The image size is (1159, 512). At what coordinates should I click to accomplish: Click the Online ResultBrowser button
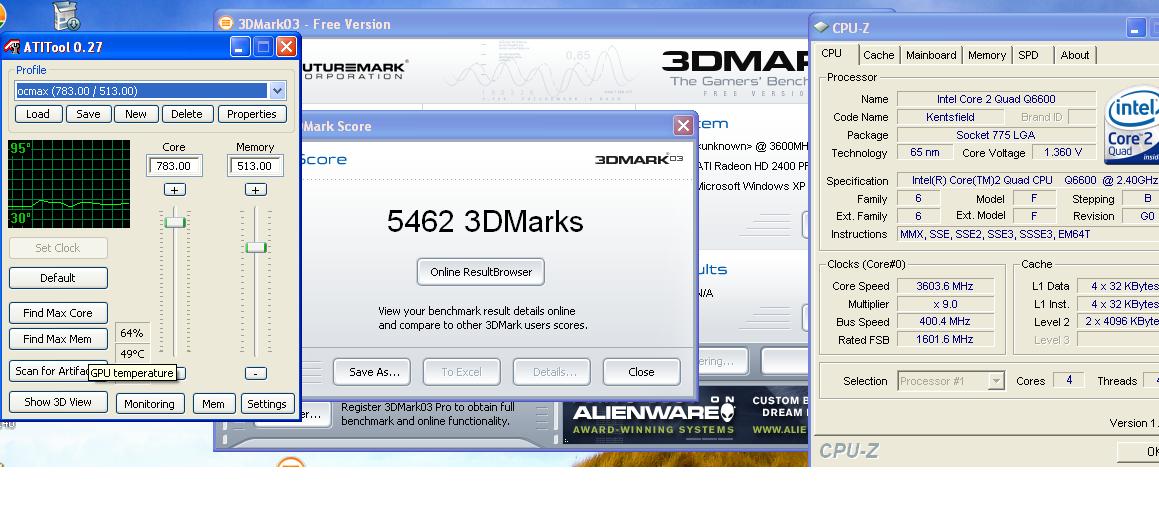[x=481, y=272]
